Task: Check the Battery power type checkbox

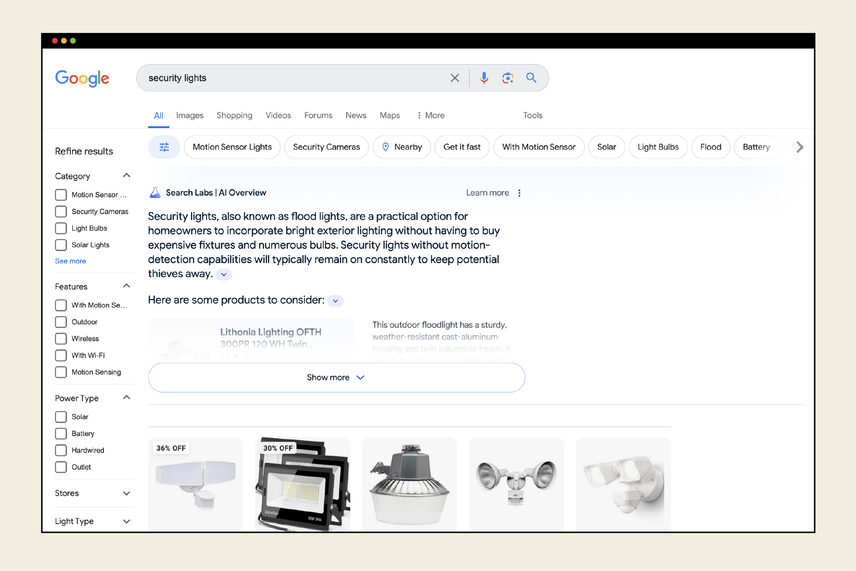Action: point(61,433)
